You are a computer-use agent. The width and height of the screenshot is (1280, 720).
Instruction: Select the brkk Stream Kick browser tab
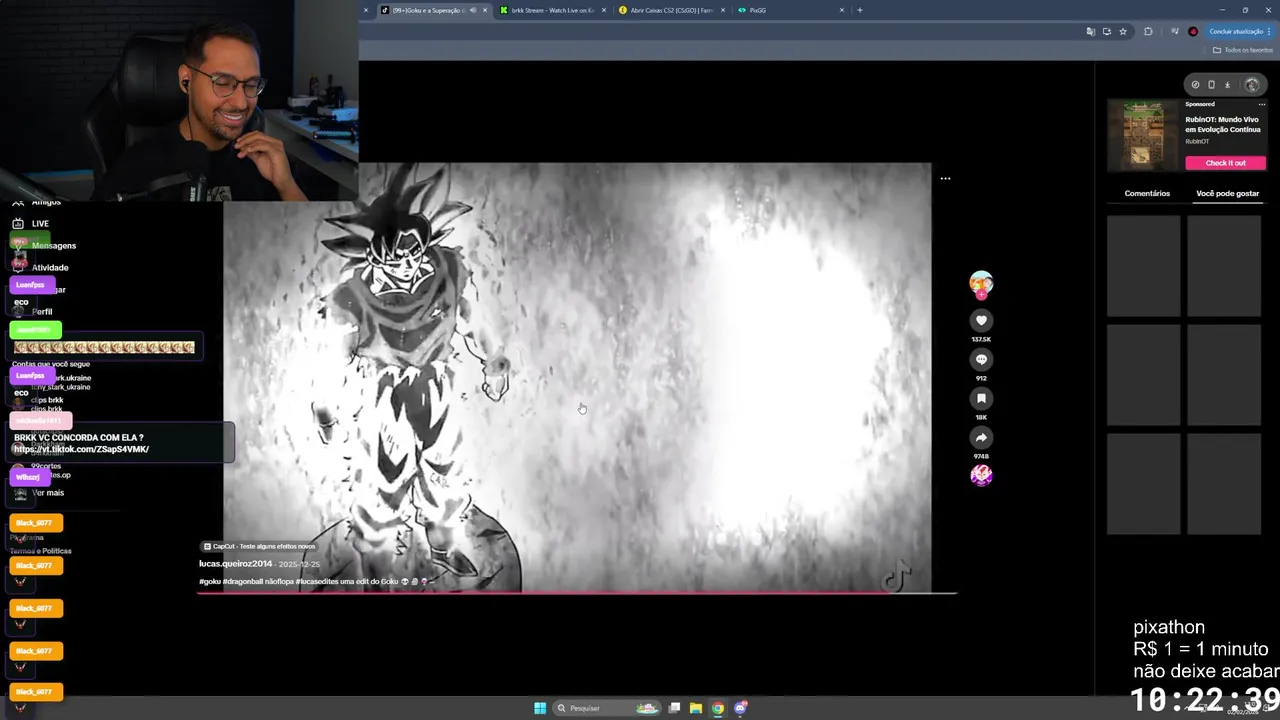[x=552, y=10]
